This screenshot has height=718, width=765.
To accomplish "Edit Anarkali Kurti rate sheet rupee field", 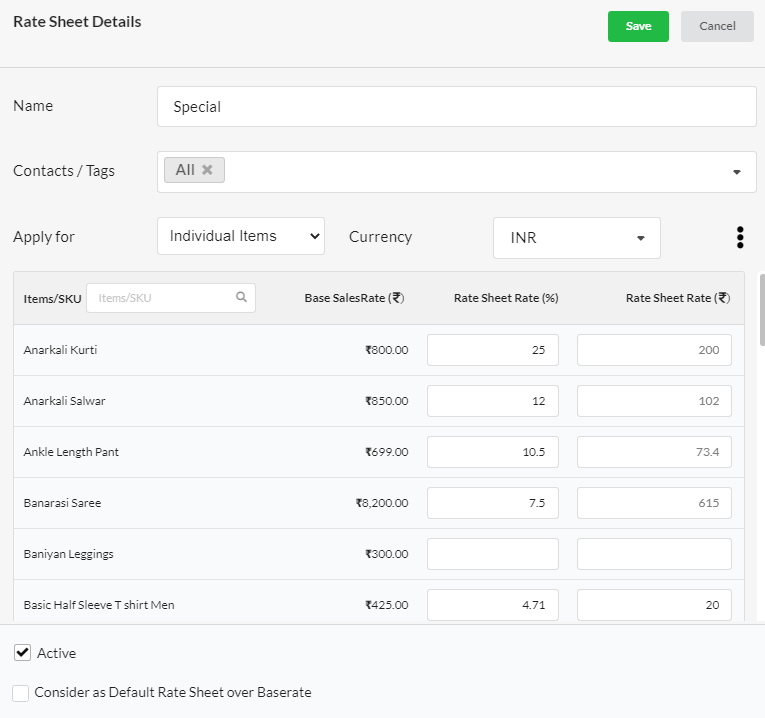I will 654,350.
